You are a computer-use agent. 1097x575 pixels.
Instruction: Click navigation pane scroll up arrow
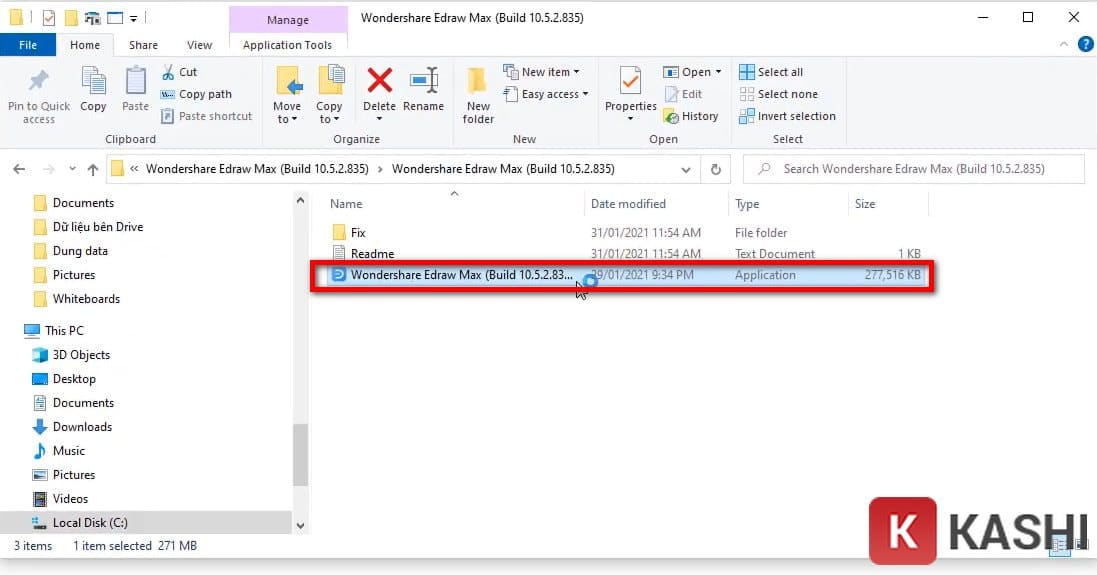pyautogui.click(x=300, y=201)
